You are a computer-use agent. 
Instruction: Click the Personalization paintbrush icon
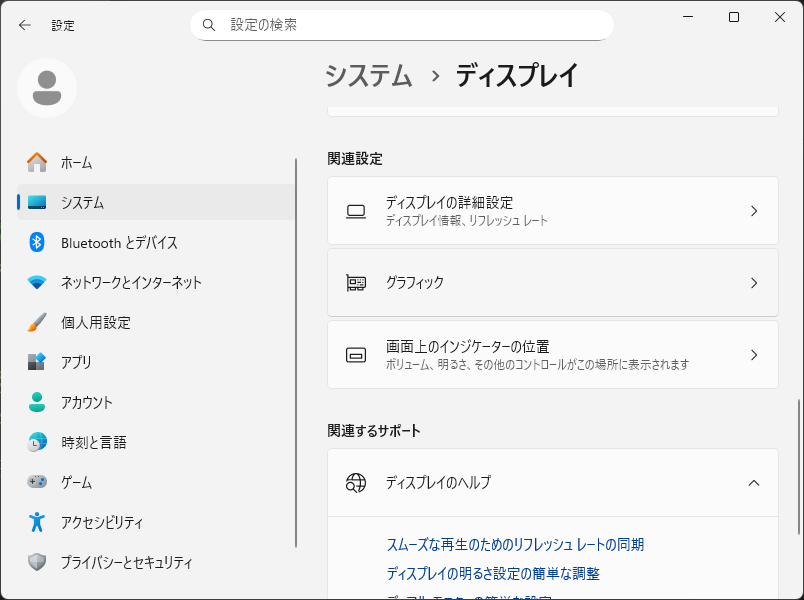(x=37, y=322)
